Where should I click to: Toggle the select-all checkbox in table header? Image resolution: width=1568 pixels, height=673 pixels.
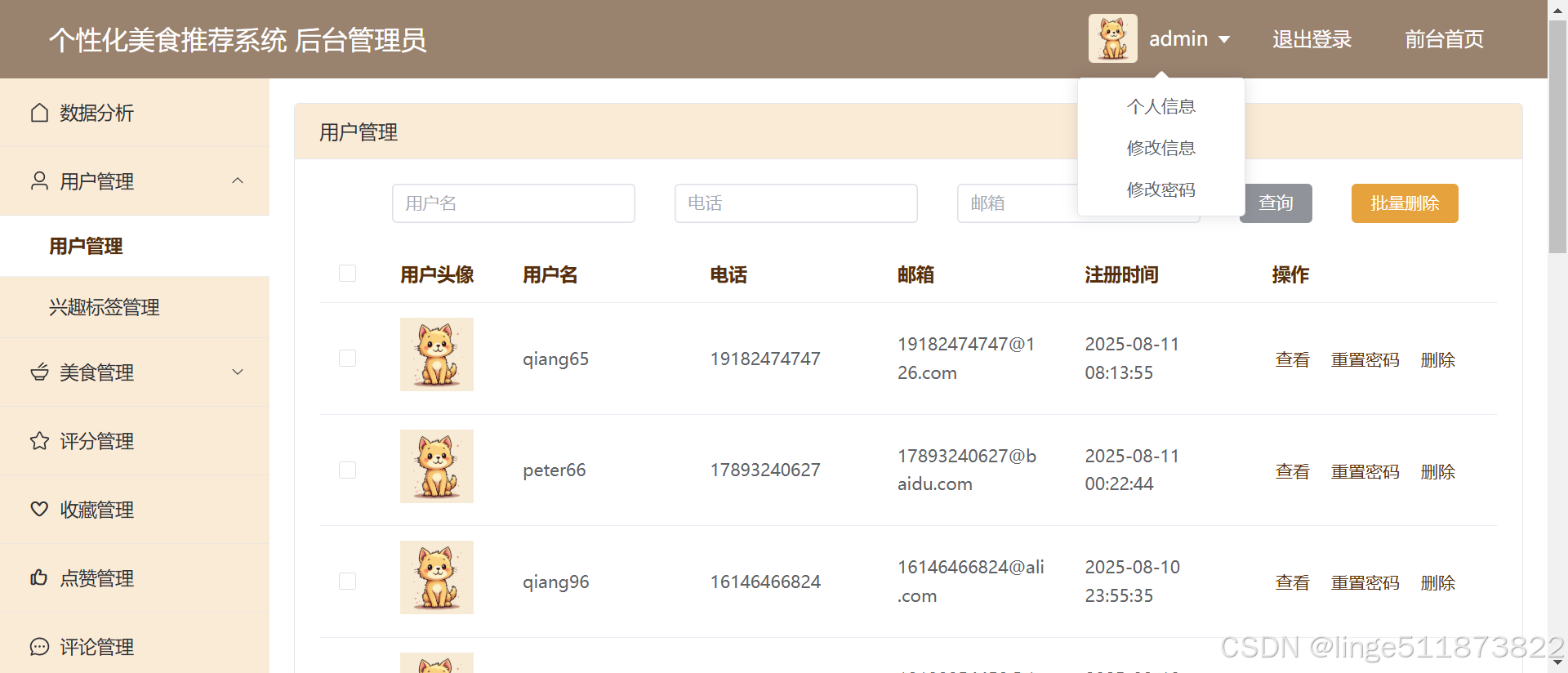[x=347, y=273]
